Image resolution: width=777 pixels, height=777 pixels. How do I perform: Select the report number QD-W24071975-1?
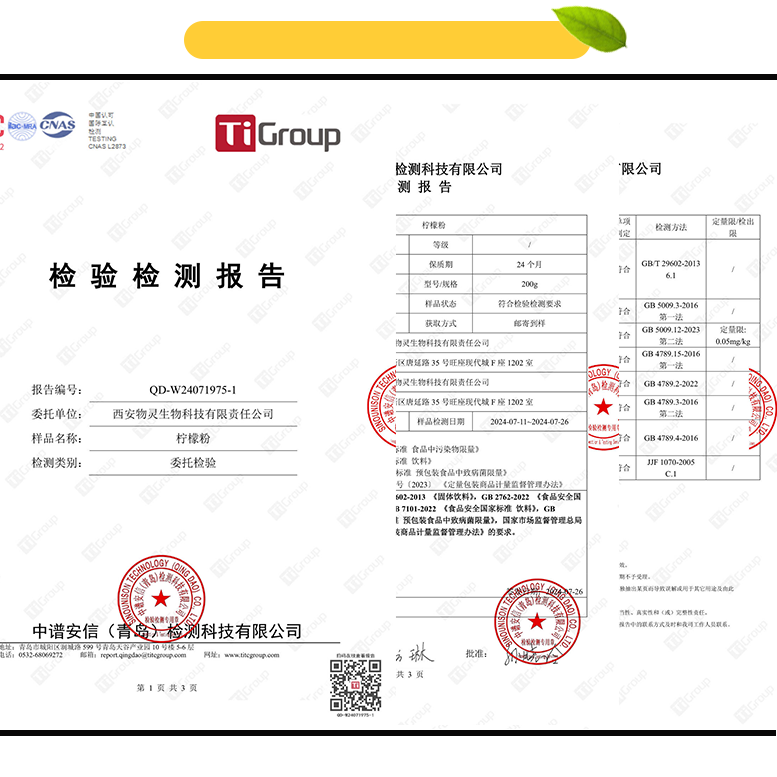[193, 390]
